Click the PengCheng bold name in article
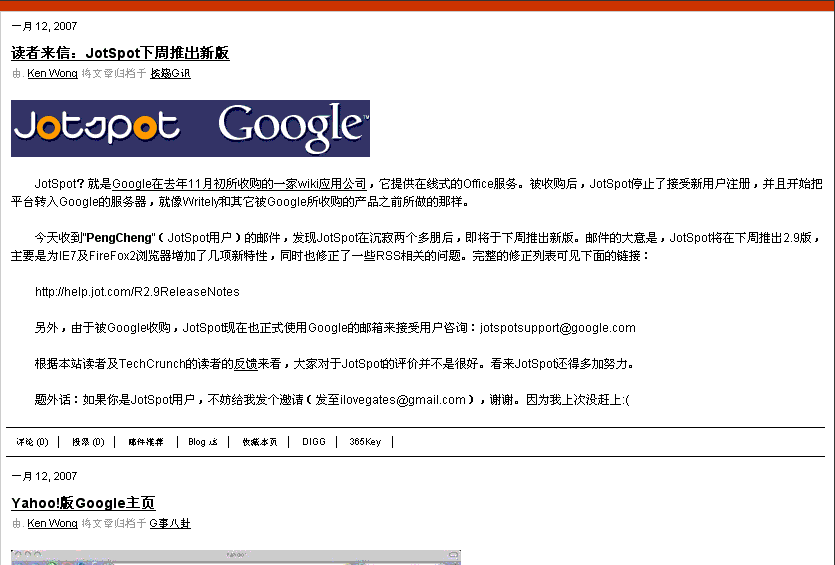835x565 pixels. pyautogui.click(x=119, y=238)
